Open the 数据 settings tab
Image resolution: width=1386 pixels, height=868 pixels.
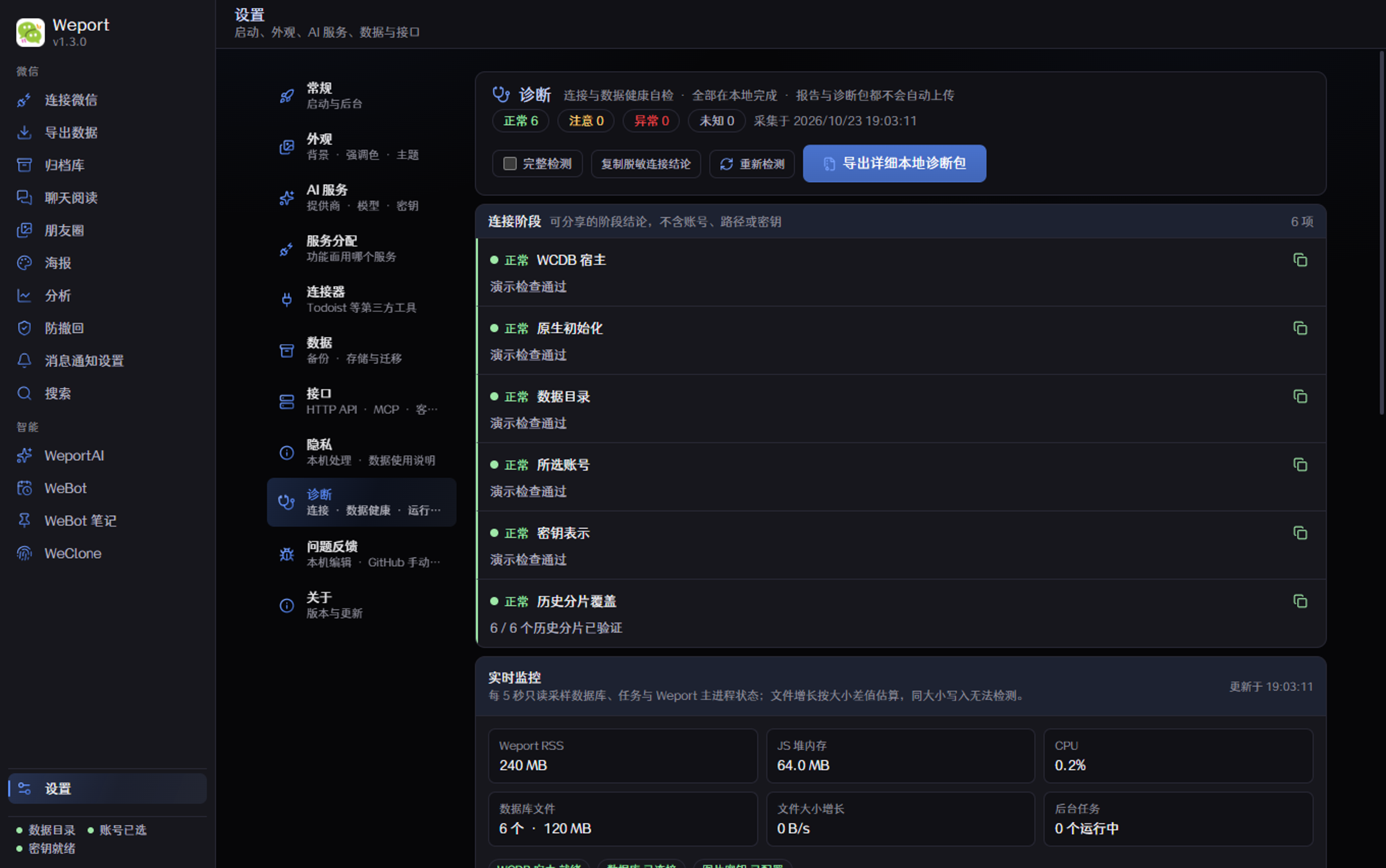(362, 350)
